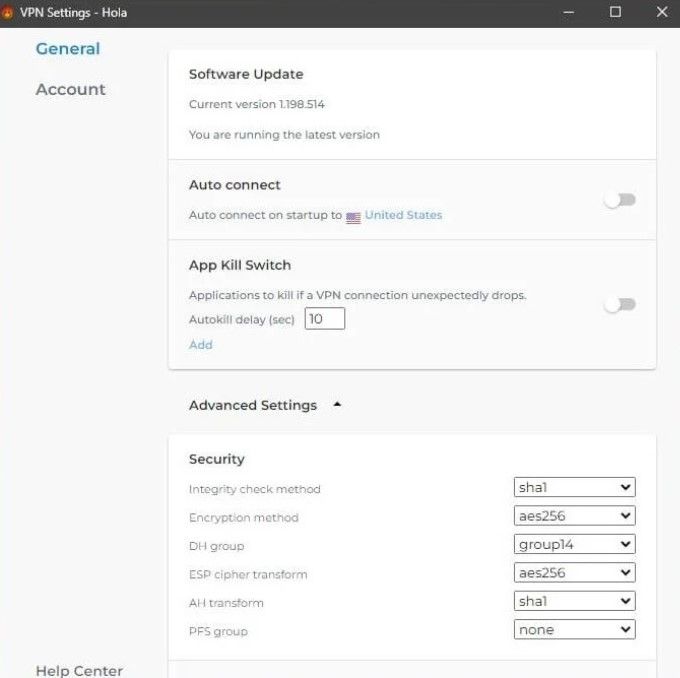The width and height of the screenshot is (680, 678).
Task: Click the Auto connect heading
Action: click(x=235, y=185)
